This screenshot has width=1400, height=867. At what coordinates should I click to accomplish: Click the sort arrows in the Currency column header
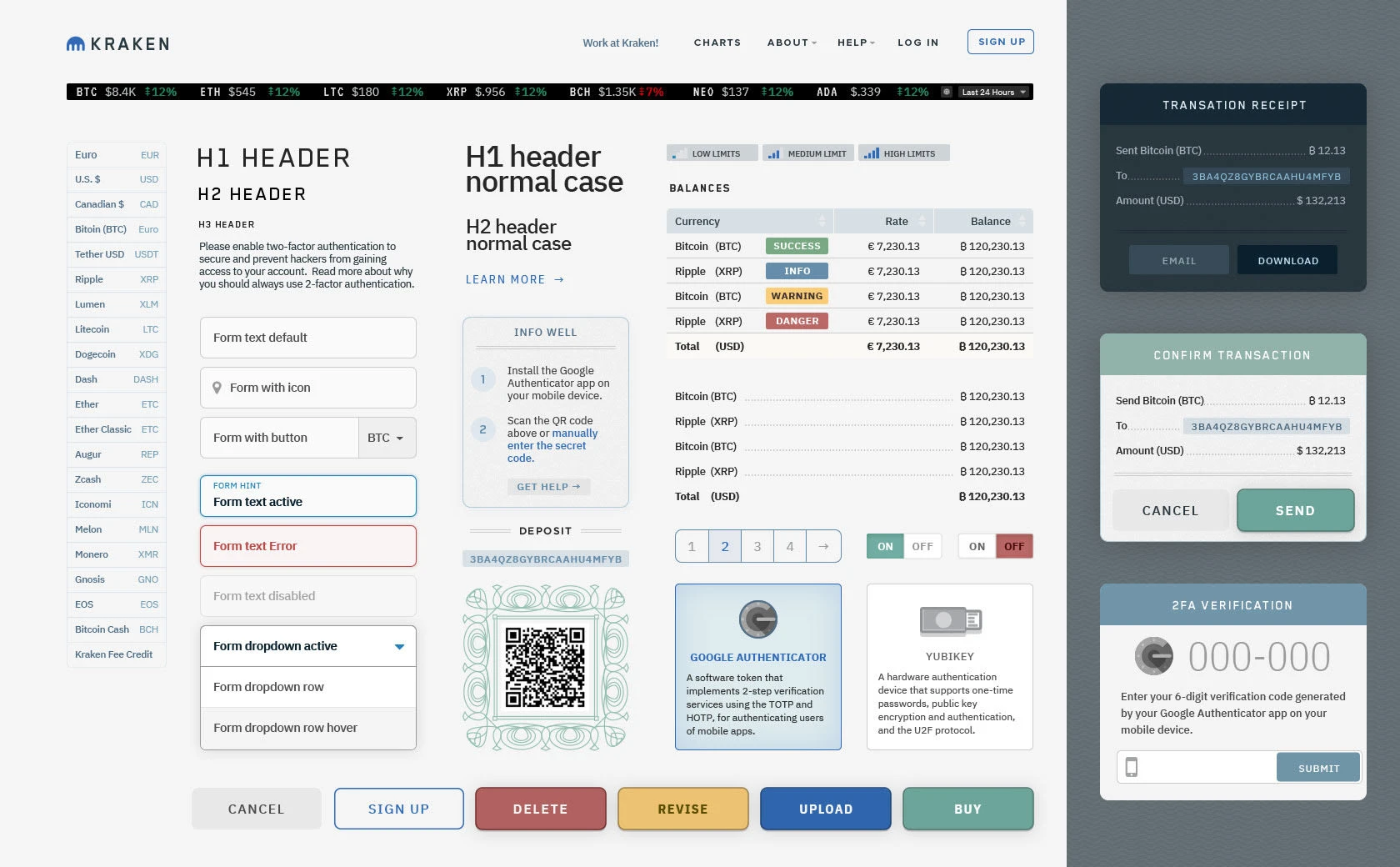822,221
